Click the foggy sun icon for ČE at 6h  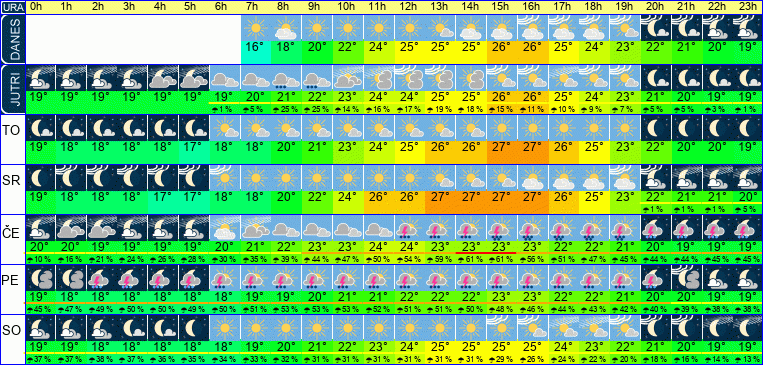225,228
